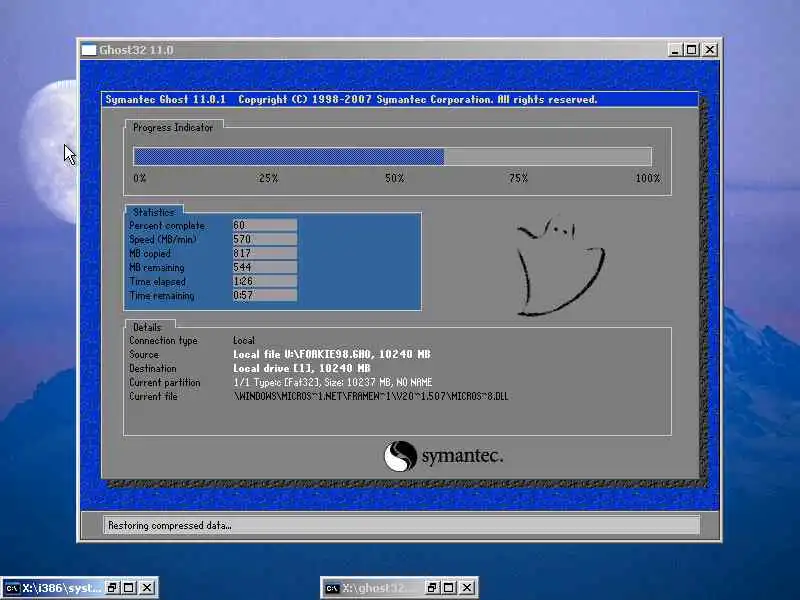The image size is (800, 600).
Task: Click the Destination Local drive [1] text
Action: (302, 368)
